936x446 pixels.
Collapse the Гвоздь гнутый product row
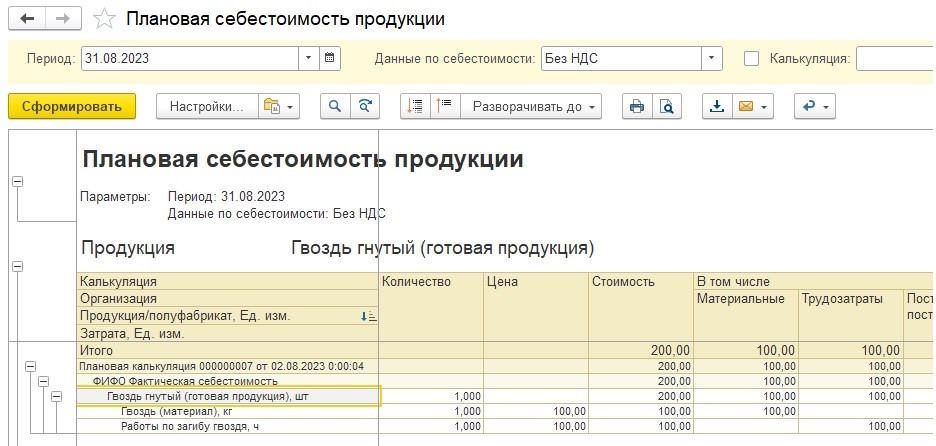point(56,396)
